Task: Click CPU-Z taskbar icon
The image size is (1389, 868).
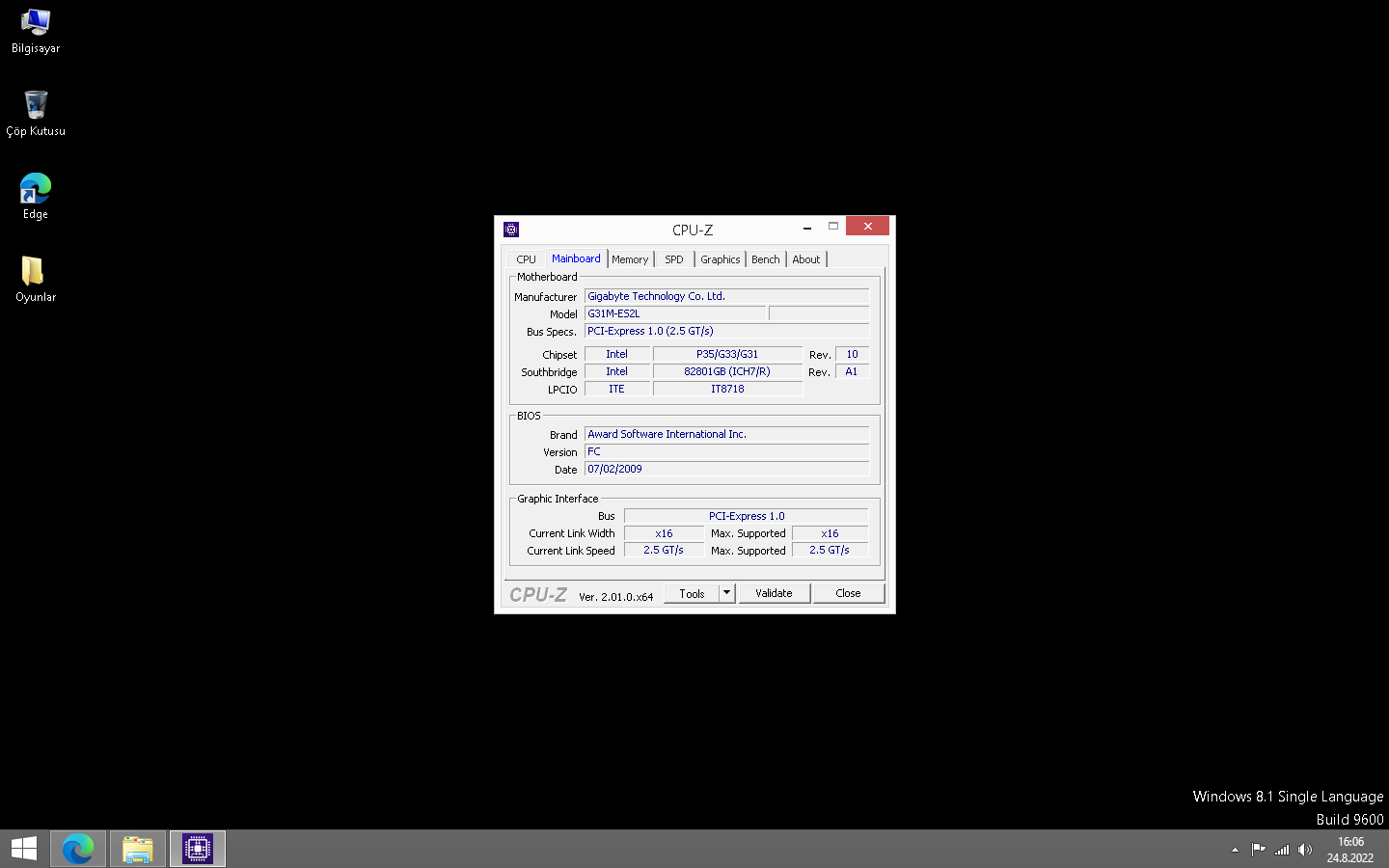Action: pyautogui.click(x=198, y=849)
